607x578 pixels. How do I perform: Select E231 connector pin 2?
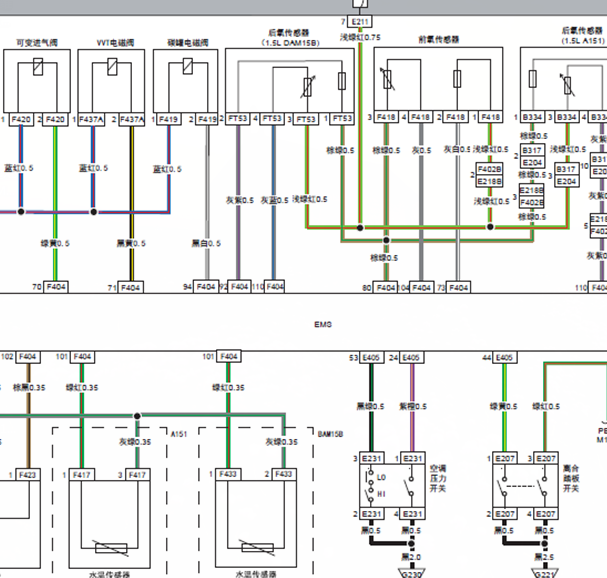371,514
